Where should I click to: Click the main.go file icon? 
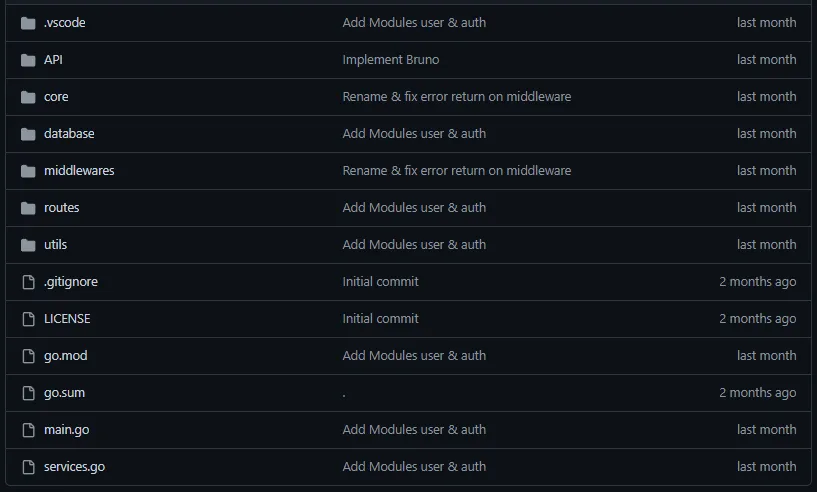pos(28,430)
